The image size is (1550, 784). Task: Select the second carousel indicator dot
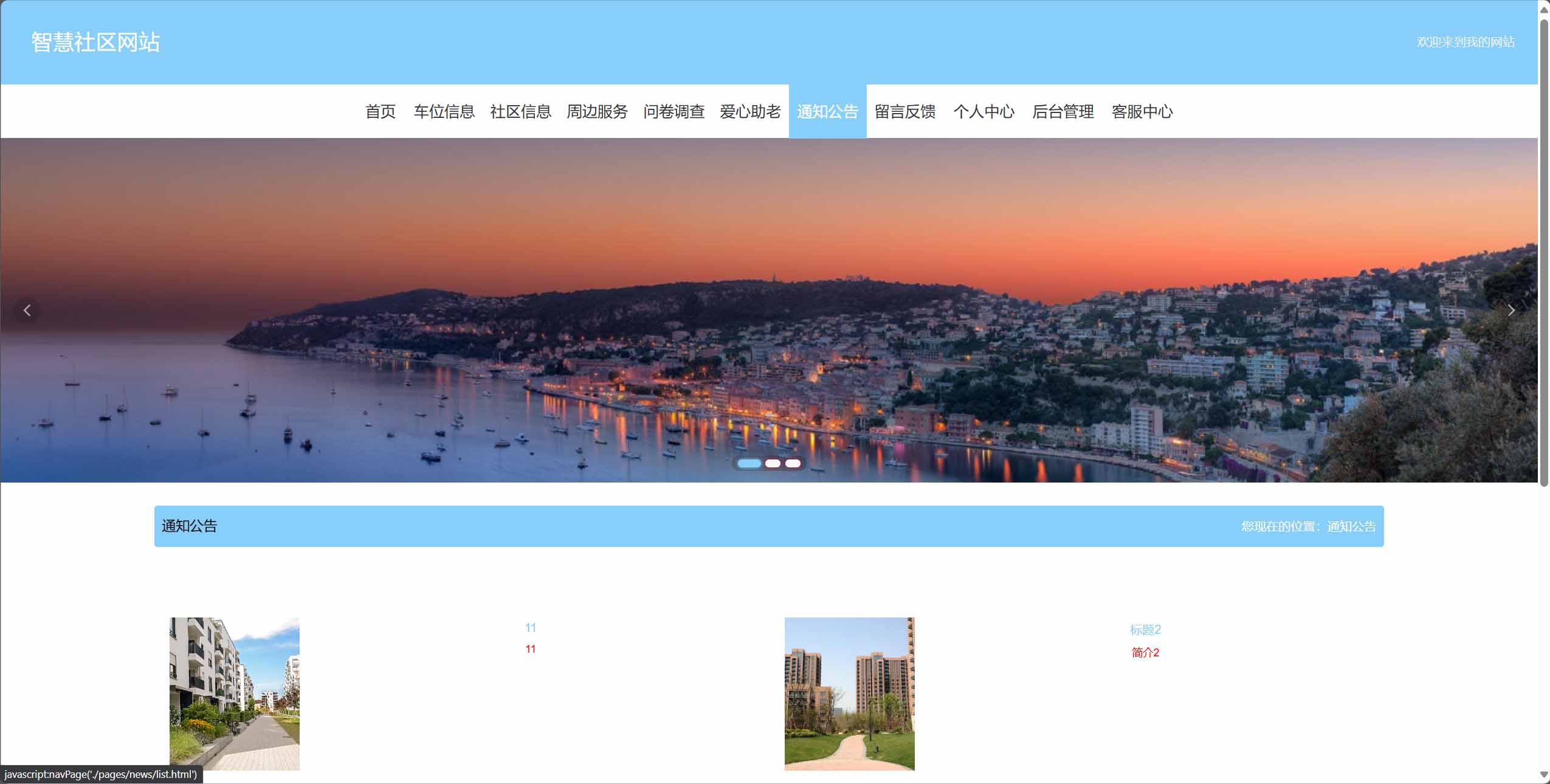coord(773,463)
